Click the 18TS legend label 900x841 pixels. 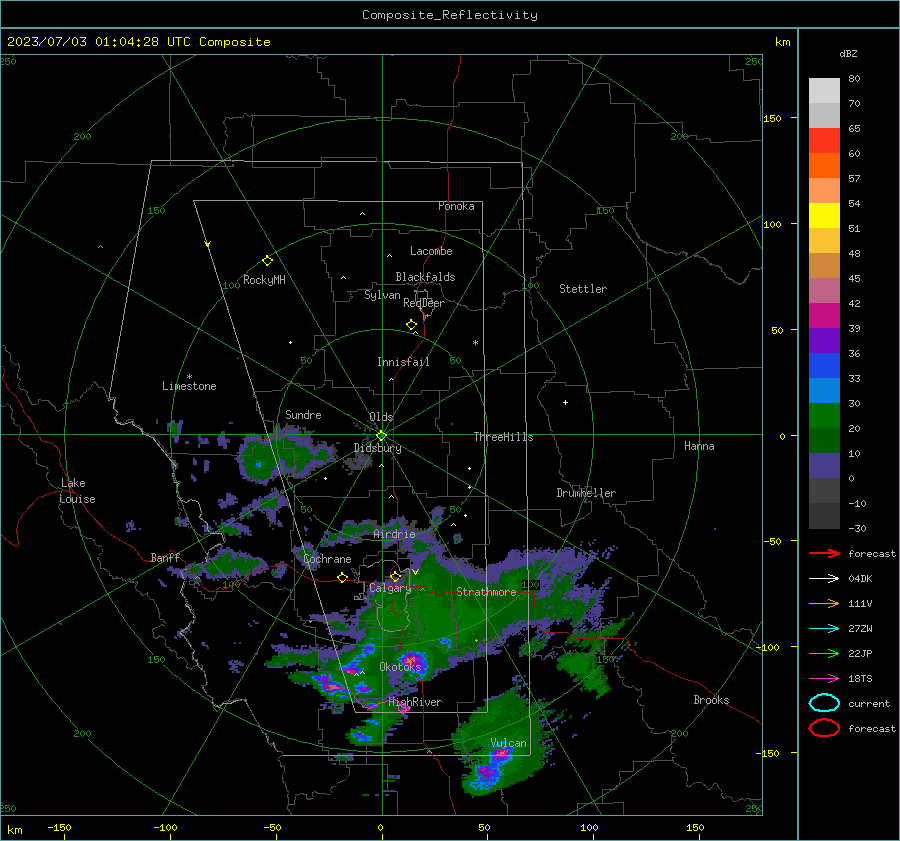(860, 679)
